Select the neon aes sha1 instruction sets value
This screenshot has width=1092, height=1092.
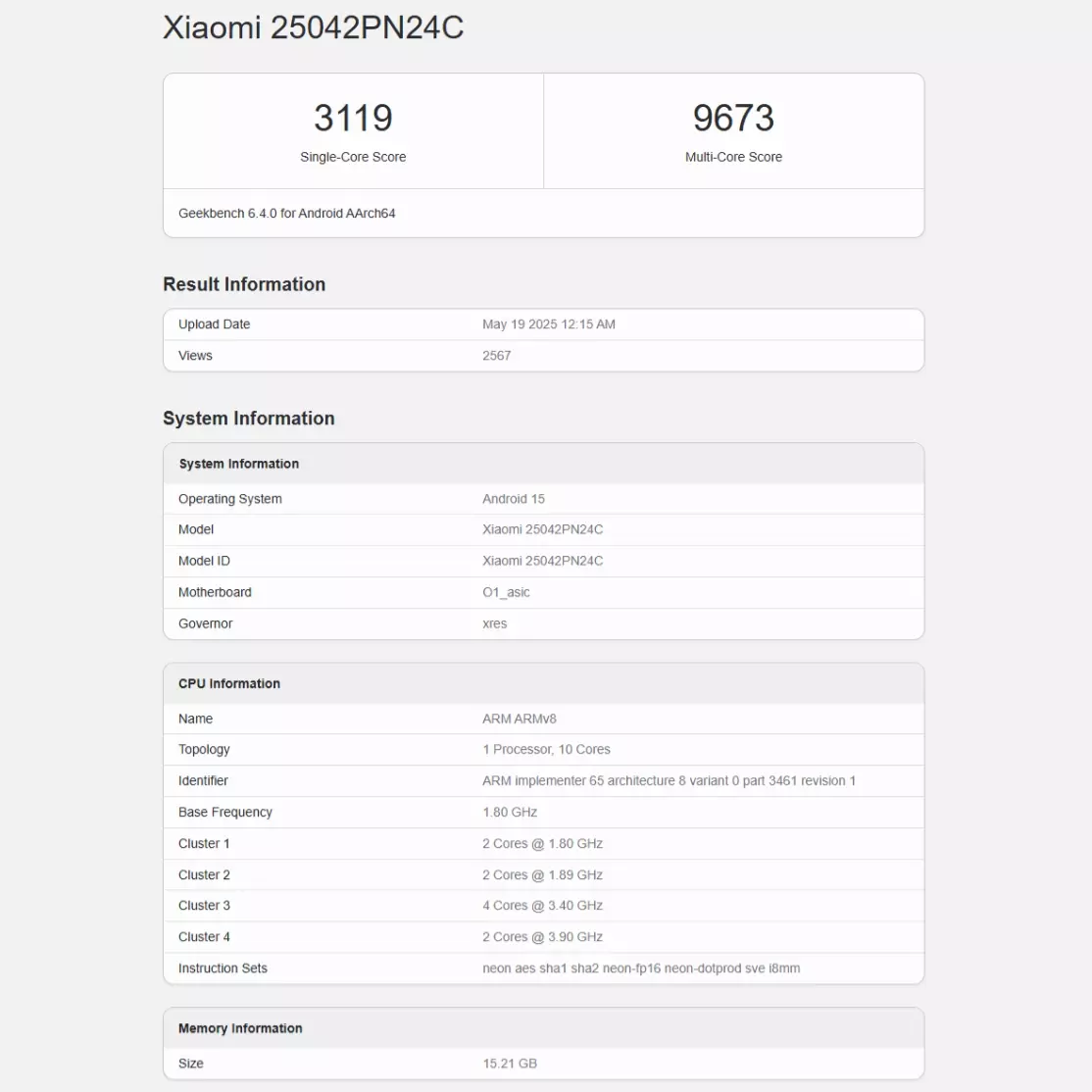pos(641,968)
